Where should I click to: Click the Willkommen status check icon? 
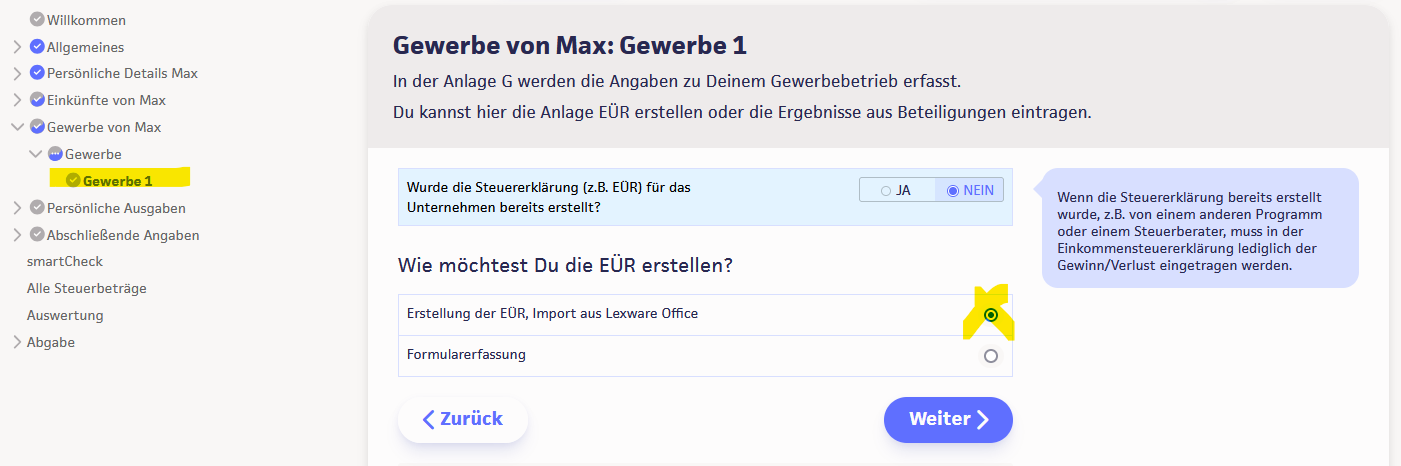(37, 19)
